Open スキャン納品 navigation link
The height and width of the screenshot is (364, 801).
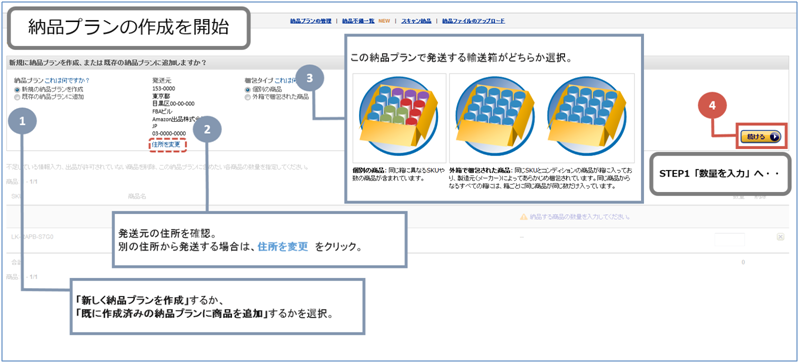(x=416, y=21)
